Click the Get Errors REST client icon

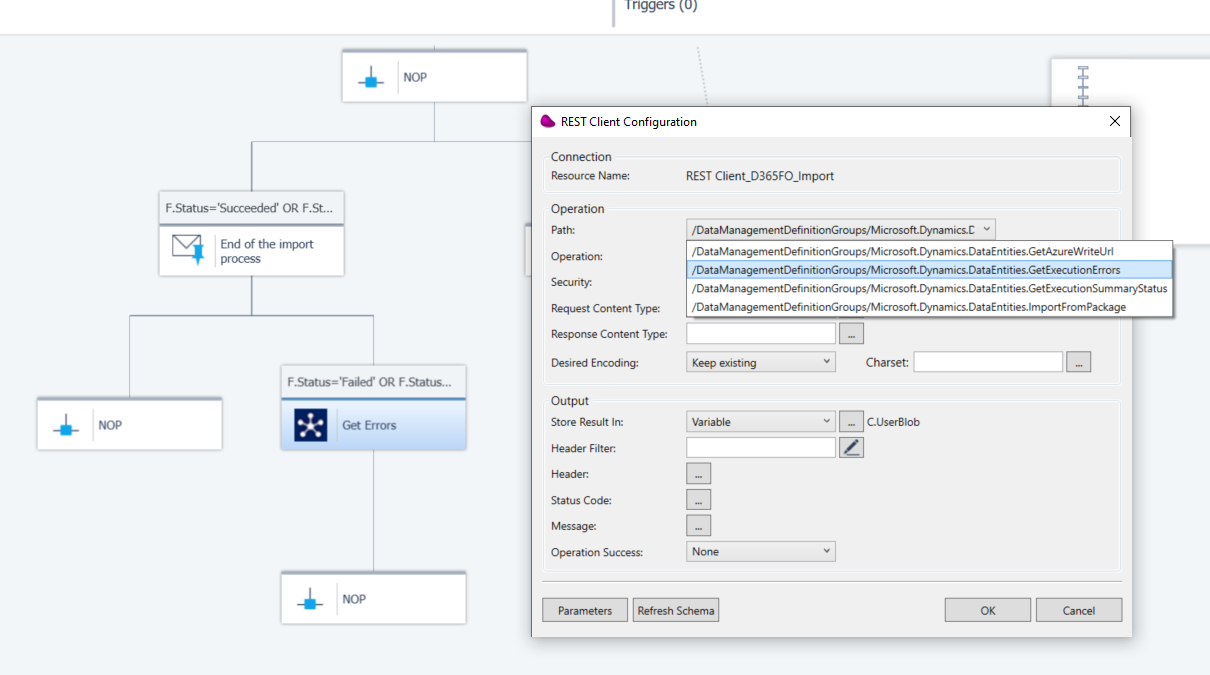(311, 425)
